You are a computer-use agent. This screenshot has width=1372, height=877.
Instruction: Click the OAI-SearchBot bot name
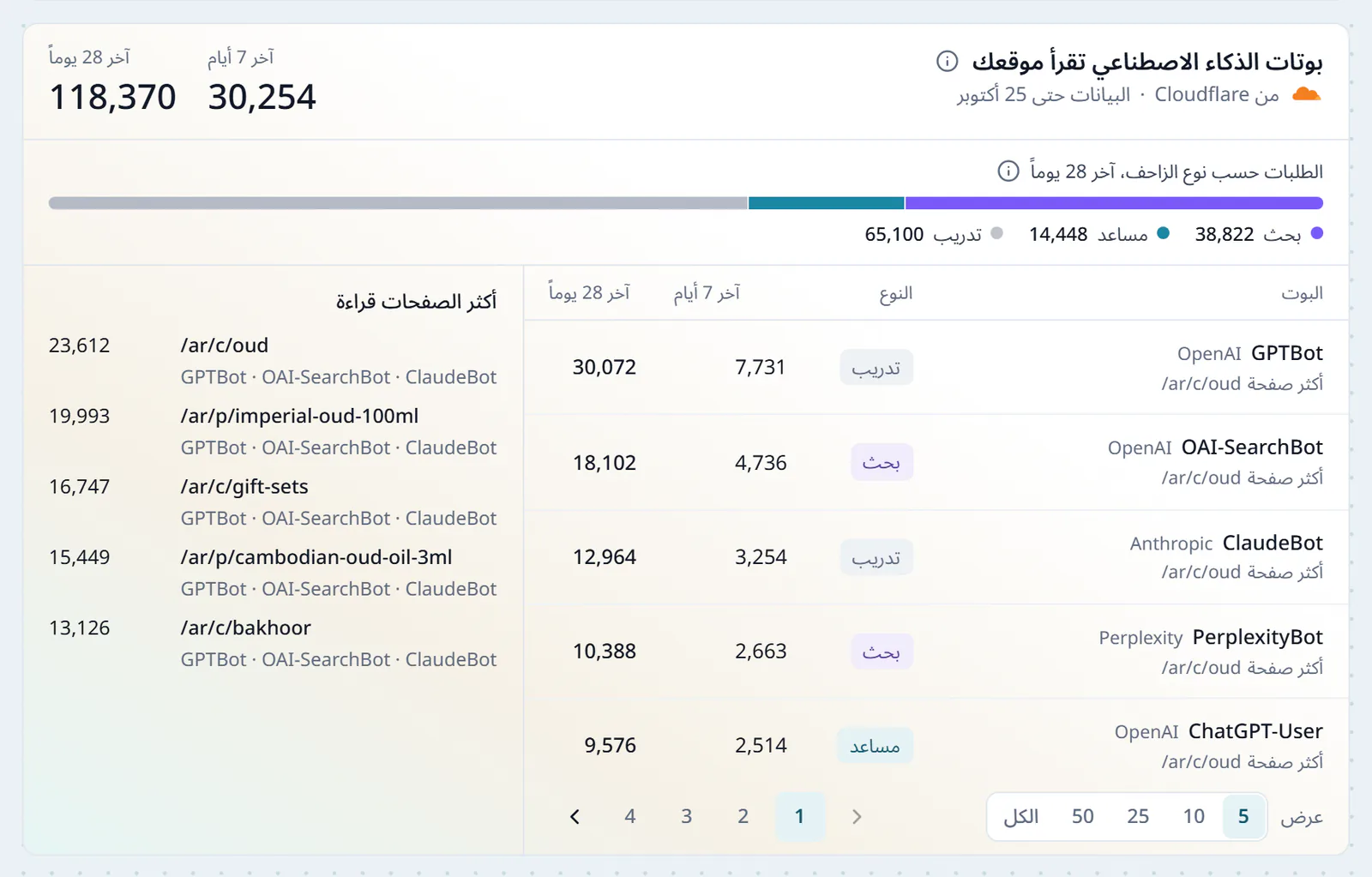pos(1252,448)
